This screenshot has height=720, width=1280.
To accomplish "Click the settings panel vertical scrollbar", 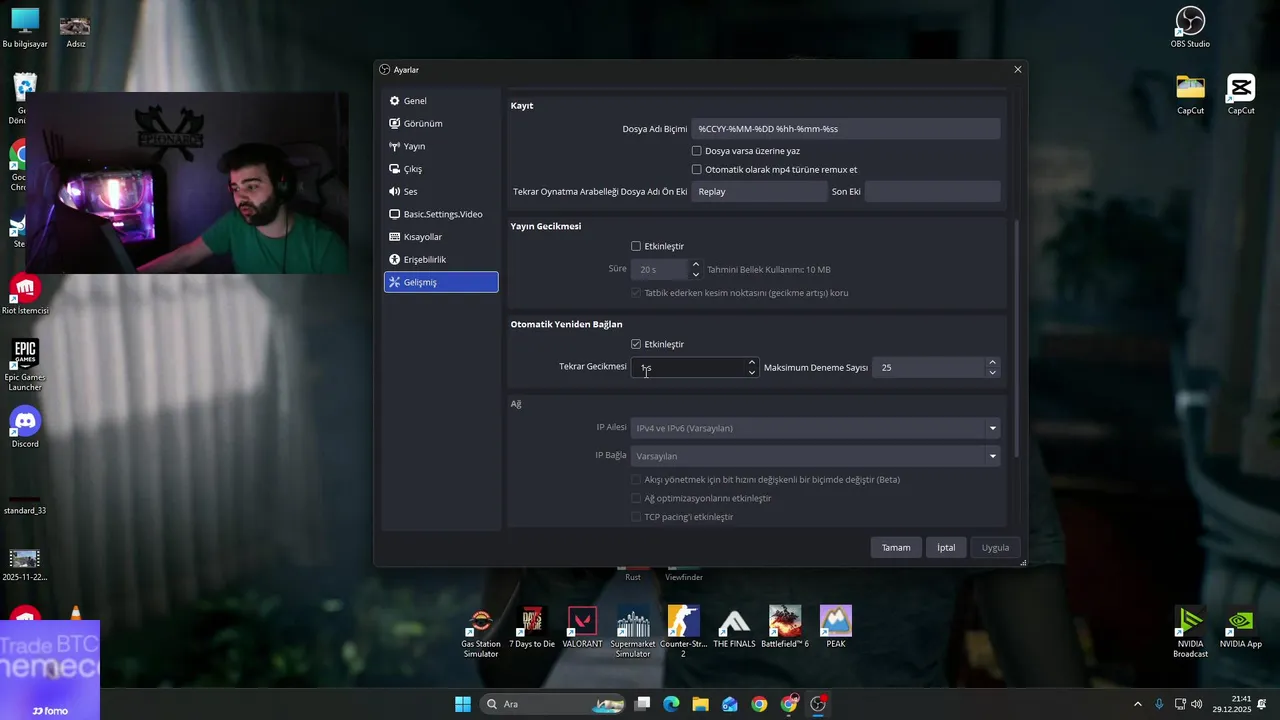I will (x=1017, y=338).
